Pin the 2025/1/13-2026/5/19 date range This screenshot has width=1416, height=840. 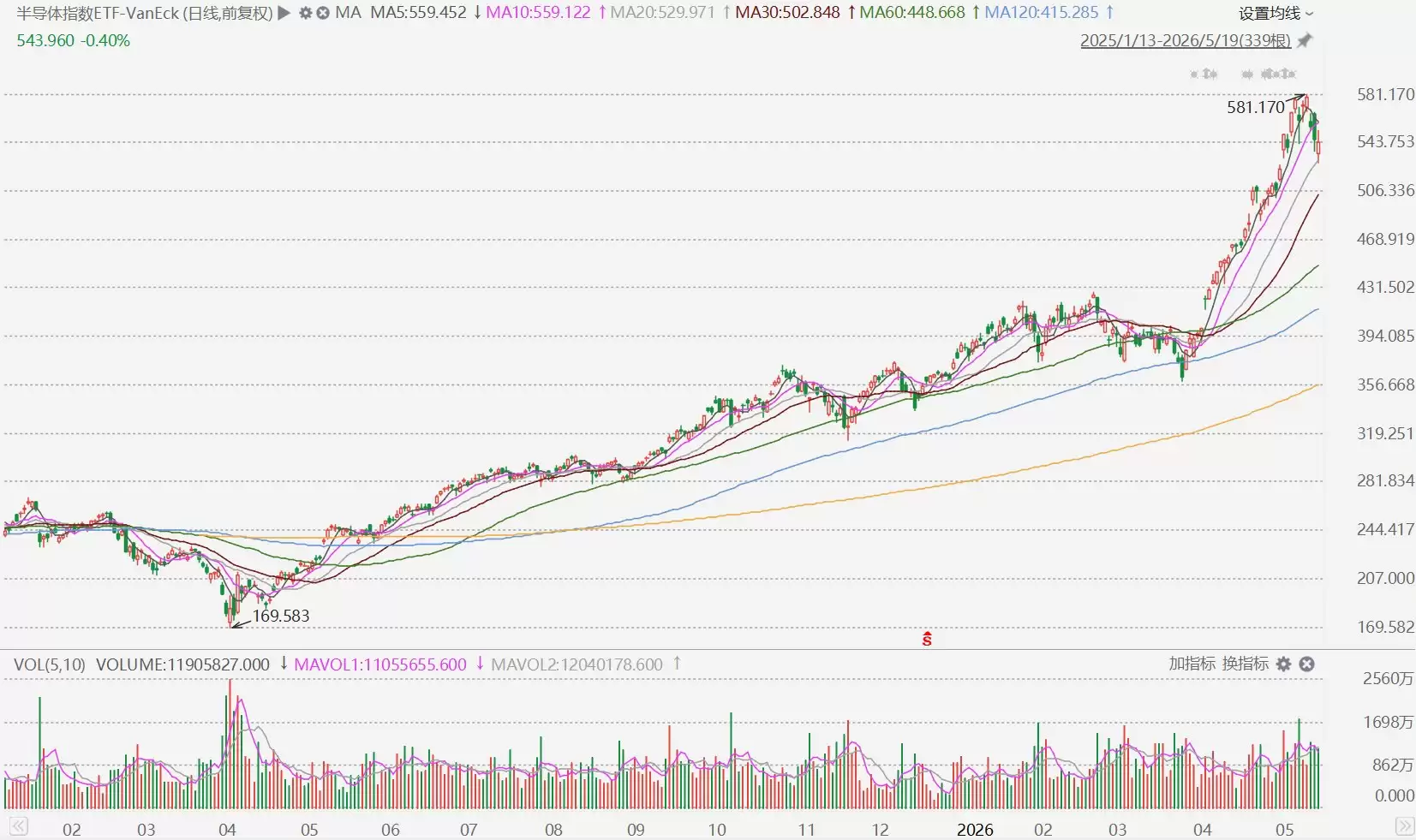[1305, 40]
